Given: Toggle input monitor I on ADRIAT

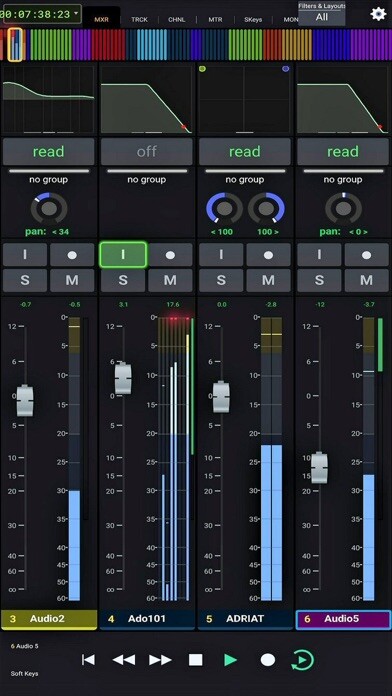Looking at the screenshot, I should (x=221, y=255).
